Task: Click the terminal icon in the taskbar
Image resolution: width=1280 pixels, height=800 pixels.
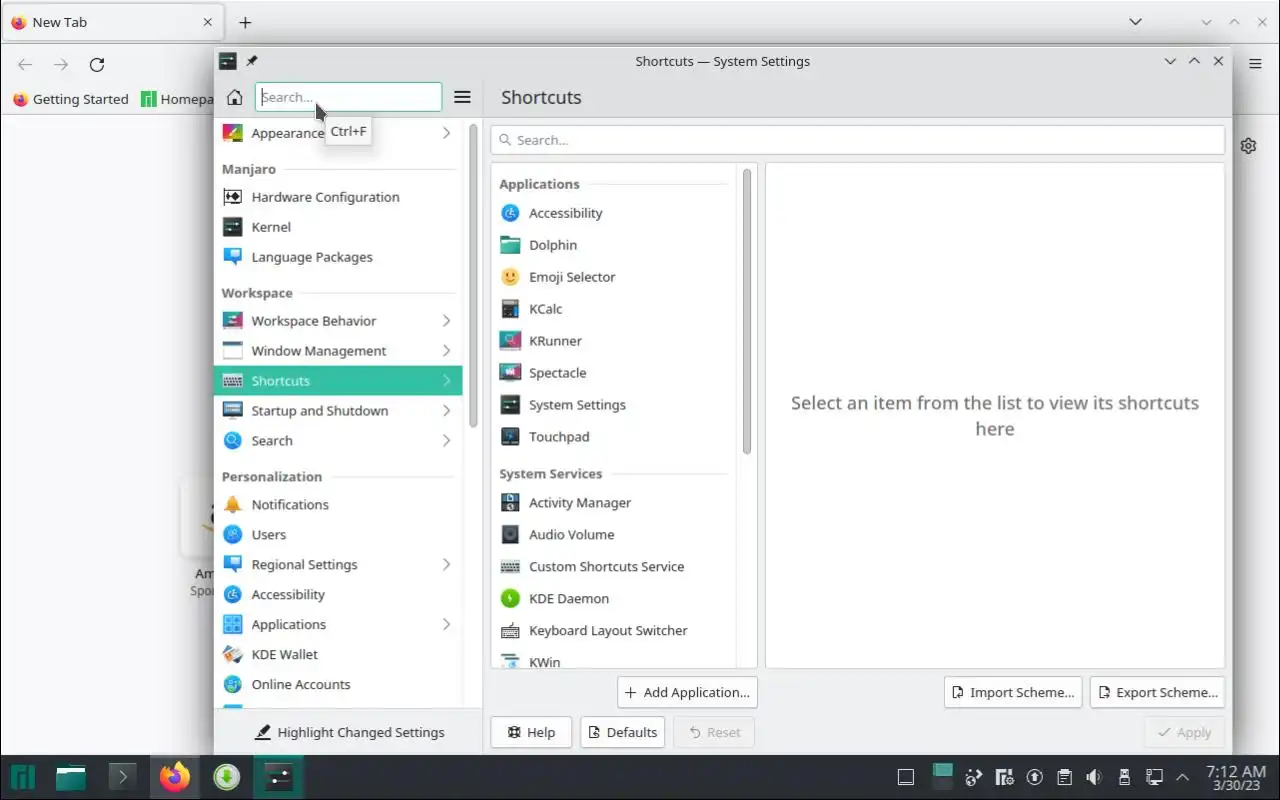Action: point(122,777)
